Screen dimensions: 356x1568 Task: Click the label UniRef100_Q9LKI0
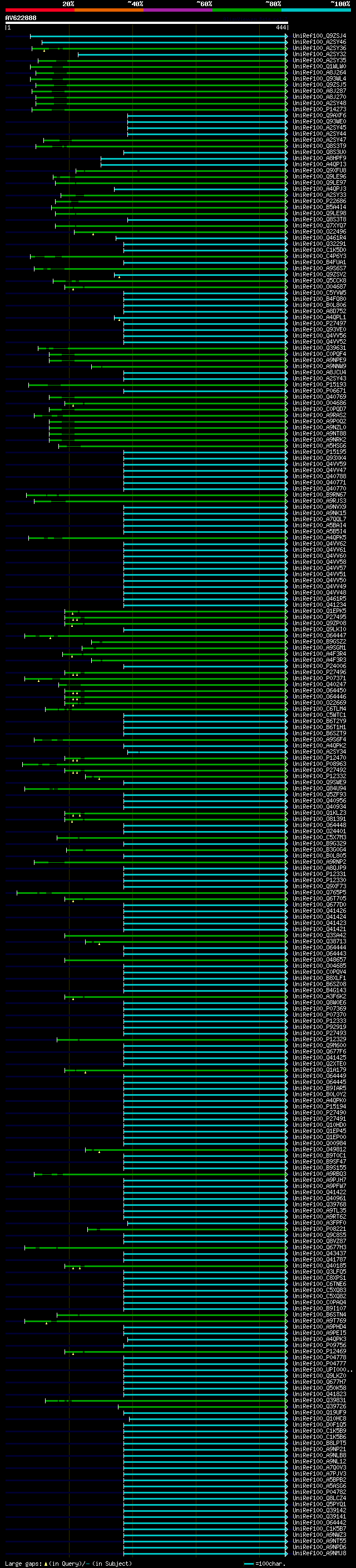[319, 630]
